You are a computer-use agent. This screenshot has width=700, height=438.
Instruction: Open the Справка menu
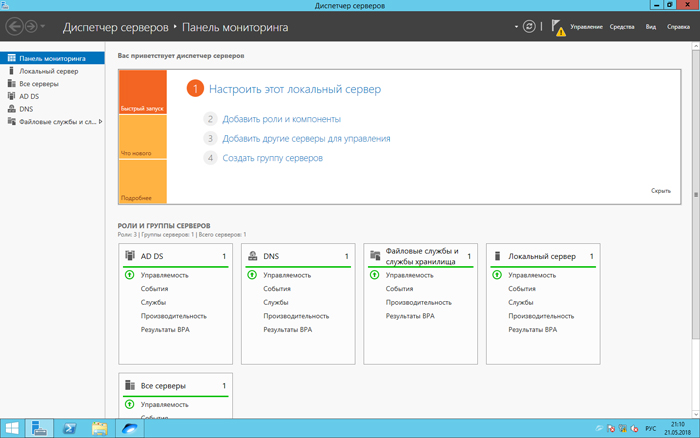point(678,28)
